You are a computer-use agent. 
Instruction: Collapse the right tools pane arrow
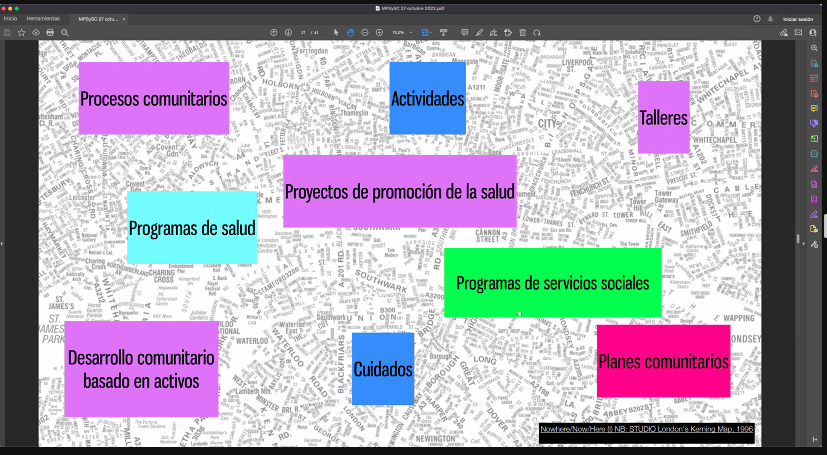804,244
